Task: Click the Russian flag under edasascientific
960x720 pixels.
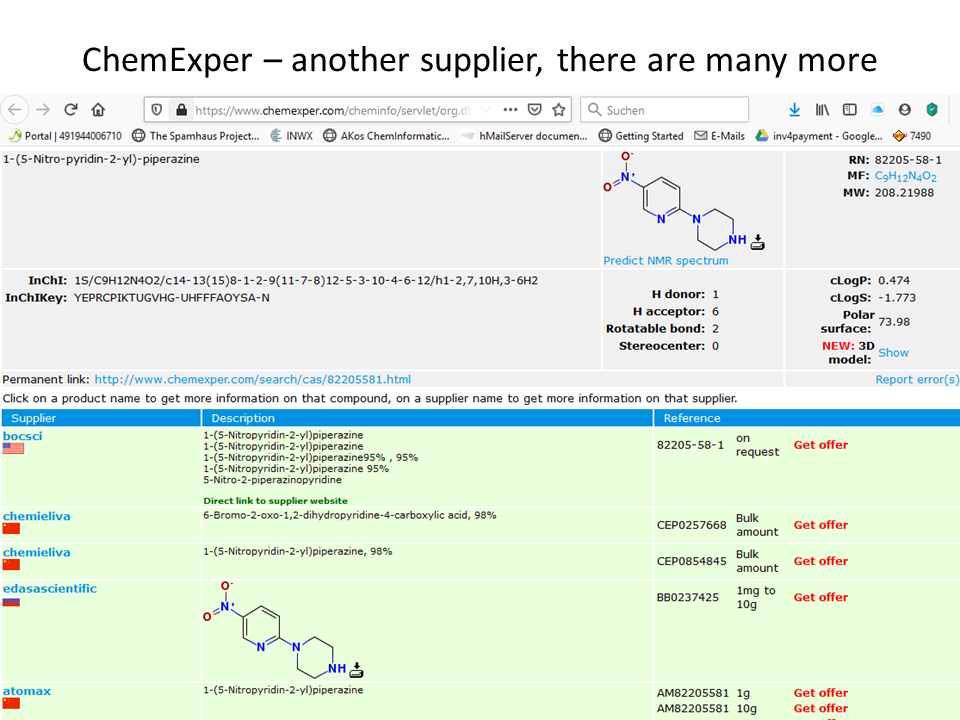Action: 11,602
